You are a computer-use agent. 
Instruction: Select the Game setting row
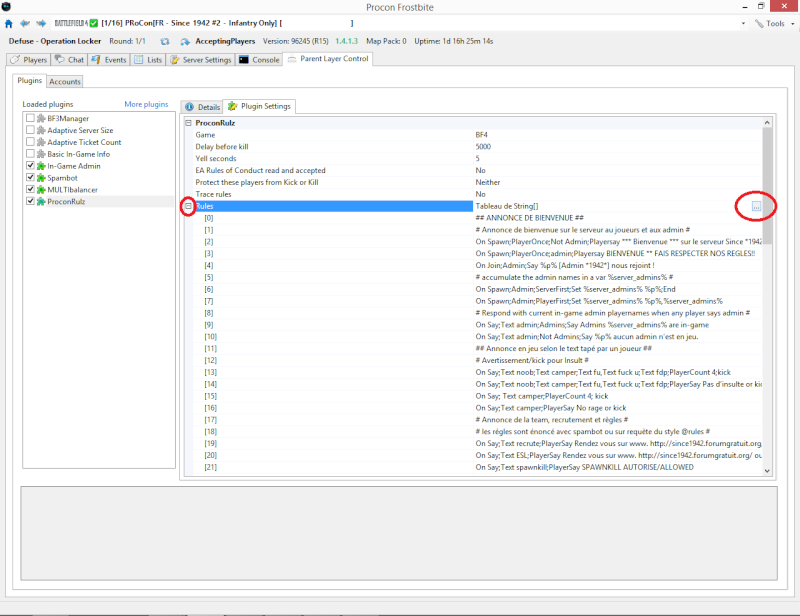[x=477, y=135]
